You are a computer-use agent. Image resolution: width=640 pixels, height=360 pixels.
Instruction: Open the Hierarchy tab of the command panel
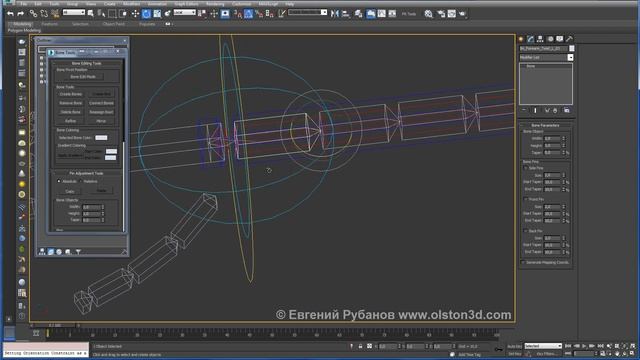tap(540, 39)
